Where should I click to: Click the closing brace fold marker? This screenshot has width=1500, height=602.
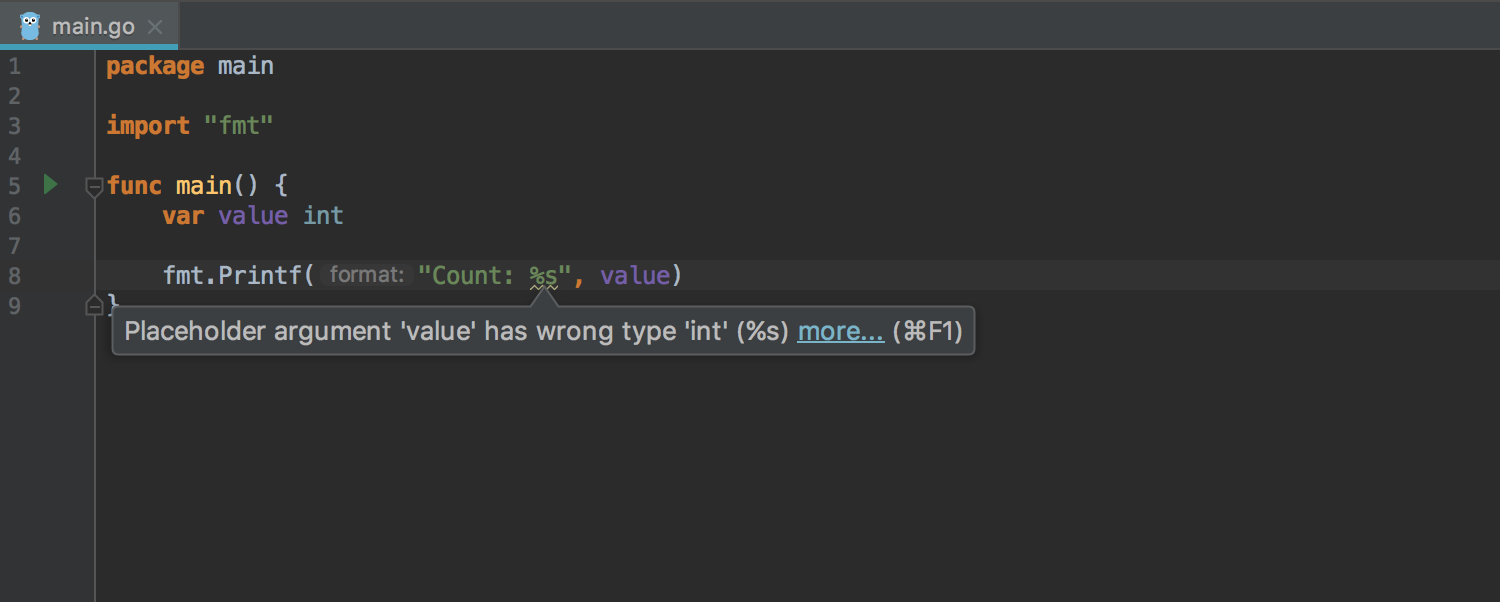pyautogui.click(x=94, y=305)
